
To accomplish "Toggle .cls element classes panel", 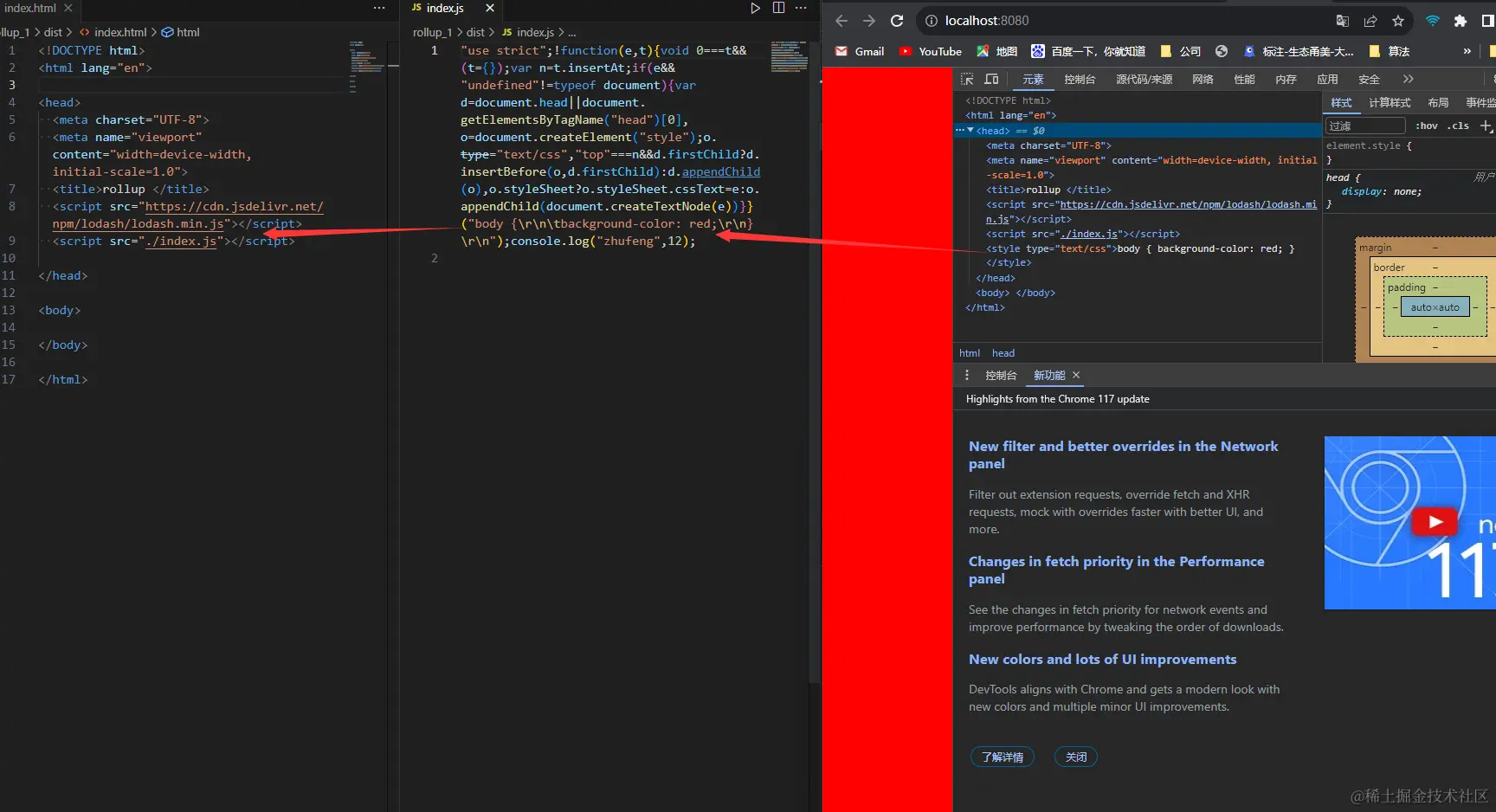I will pyautogui.click(x=1459, y=126).
